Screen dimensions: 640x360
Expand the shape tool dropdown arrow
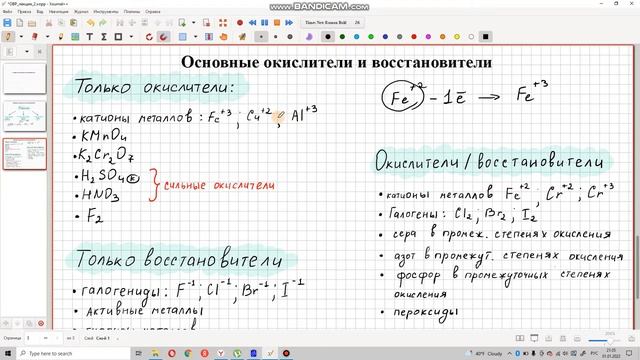coord(131,37)
